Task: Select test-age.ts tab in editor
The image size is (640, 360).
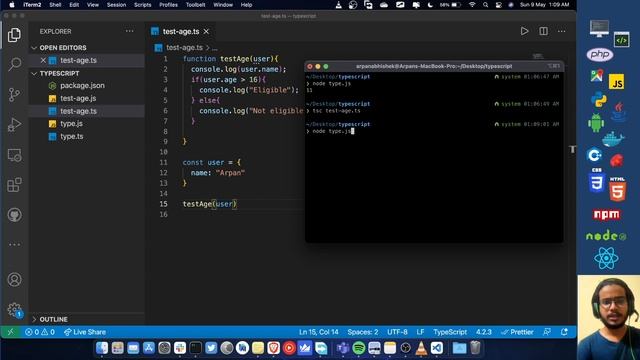Action: [181, 31]
